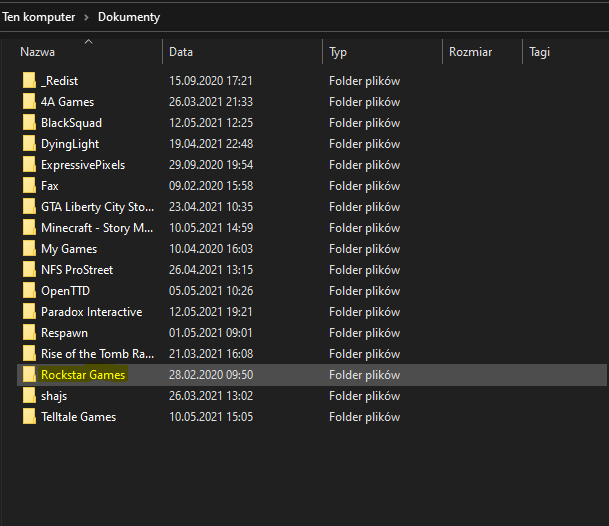
Task: Click the Rozmiar column header
Action: tap(470, 52)
